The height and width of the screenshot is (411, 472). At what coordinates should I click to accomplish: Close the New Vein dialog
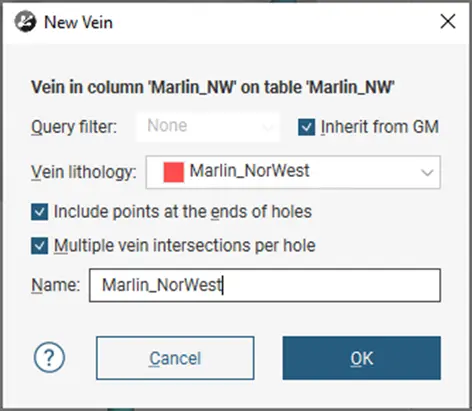(x=448, y=22)
